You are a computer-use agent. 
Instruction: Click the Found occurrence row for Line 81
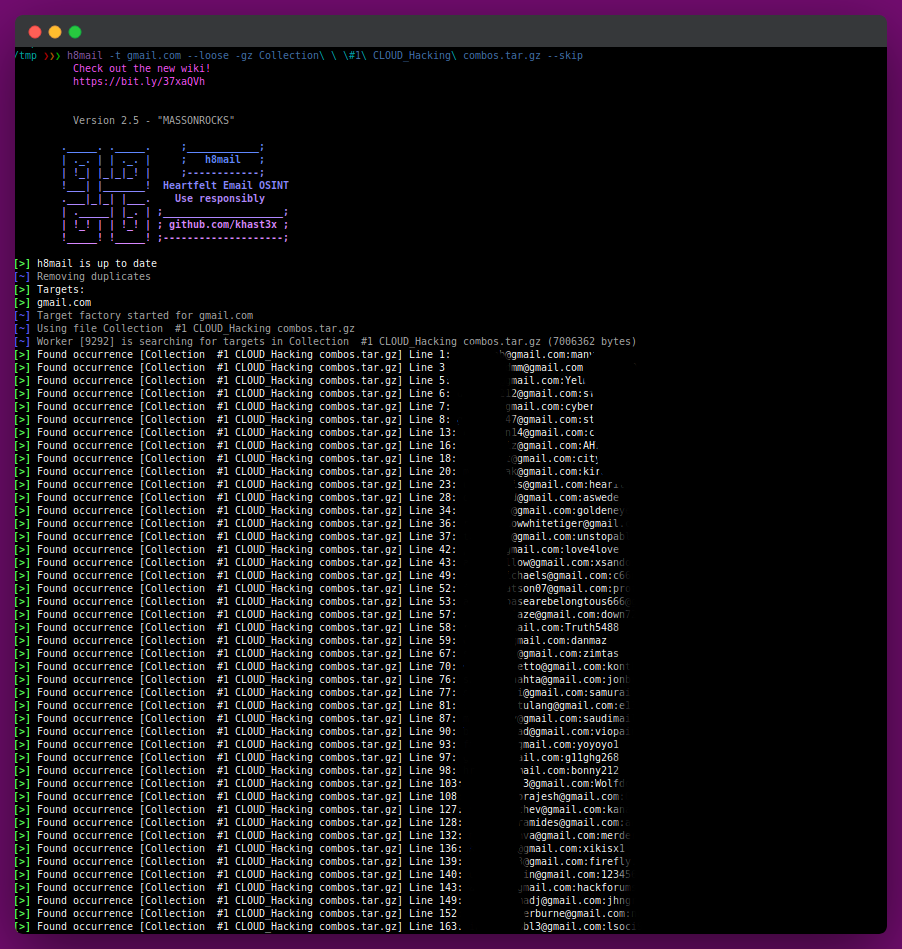pos(323,706)
